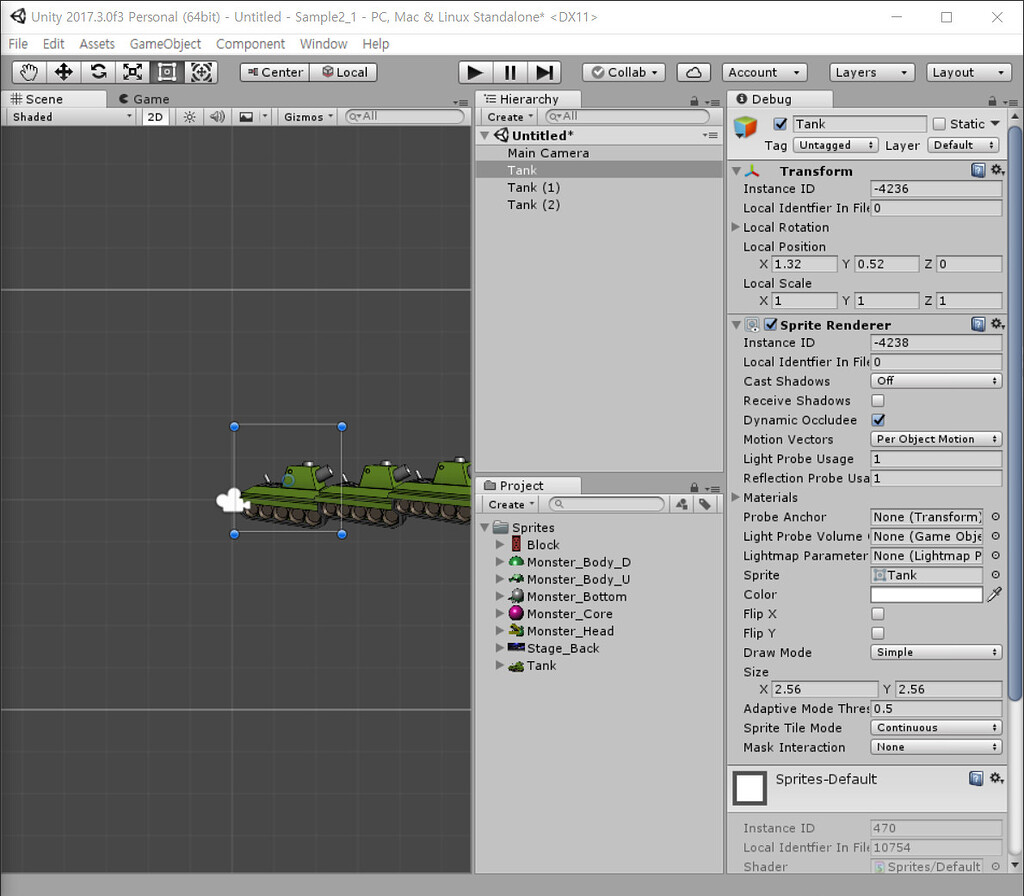Click the Color swatch in Sprite Renderer
1024x896 pixels.
point(926,594)
